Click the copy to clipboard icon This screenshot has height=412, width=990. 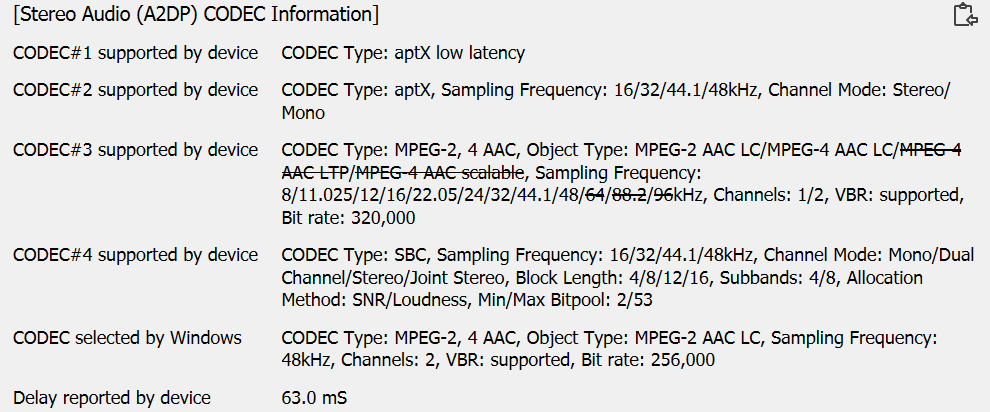pyautogui.click(x=965, y=14)
